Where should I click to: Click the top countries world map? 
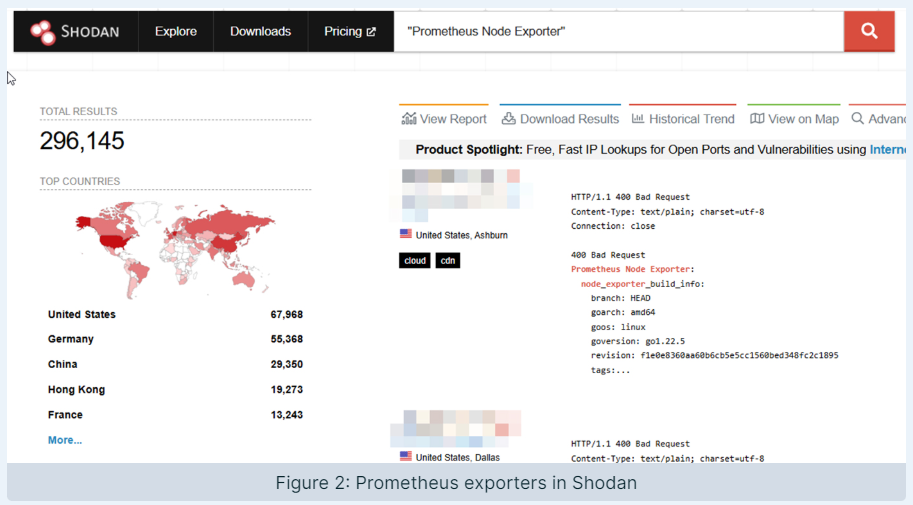(x=175, y=249)
